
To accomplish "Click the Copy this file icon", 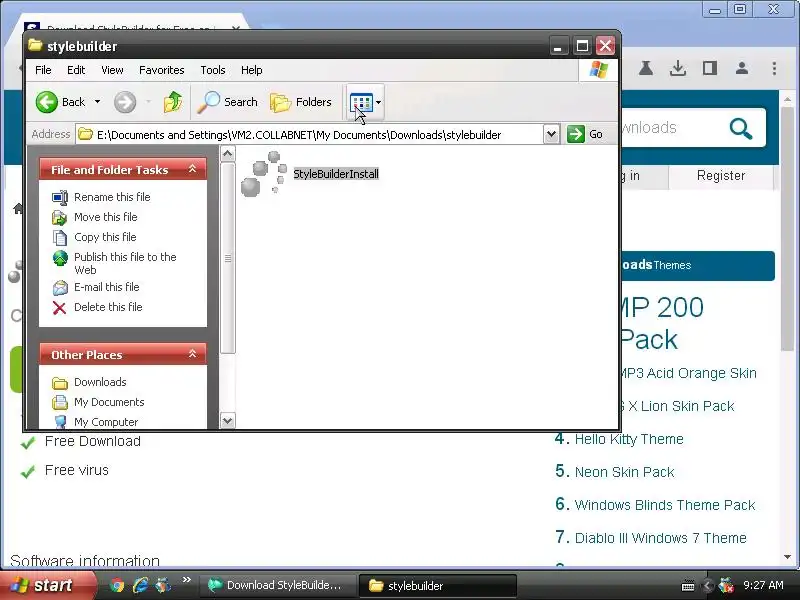I will [60, 238].
